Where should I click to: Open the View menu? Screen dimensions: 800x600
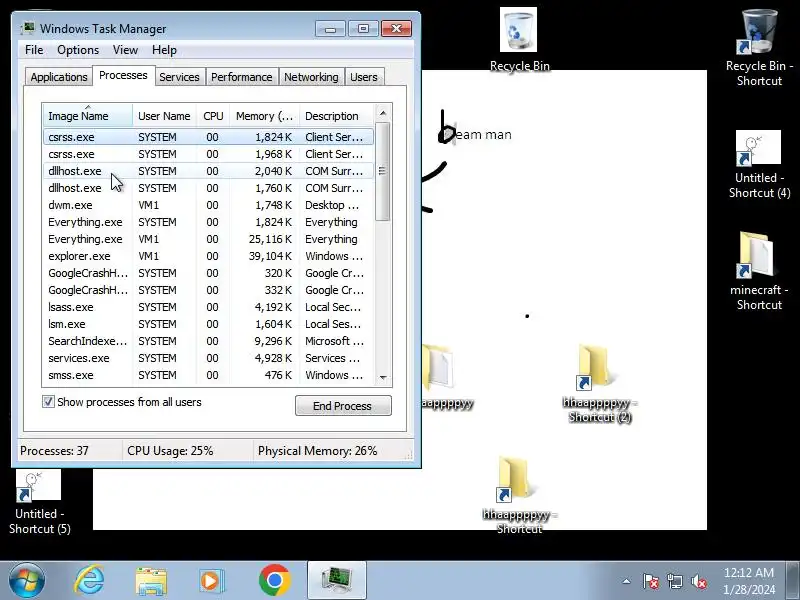click(x=125, y=50)
